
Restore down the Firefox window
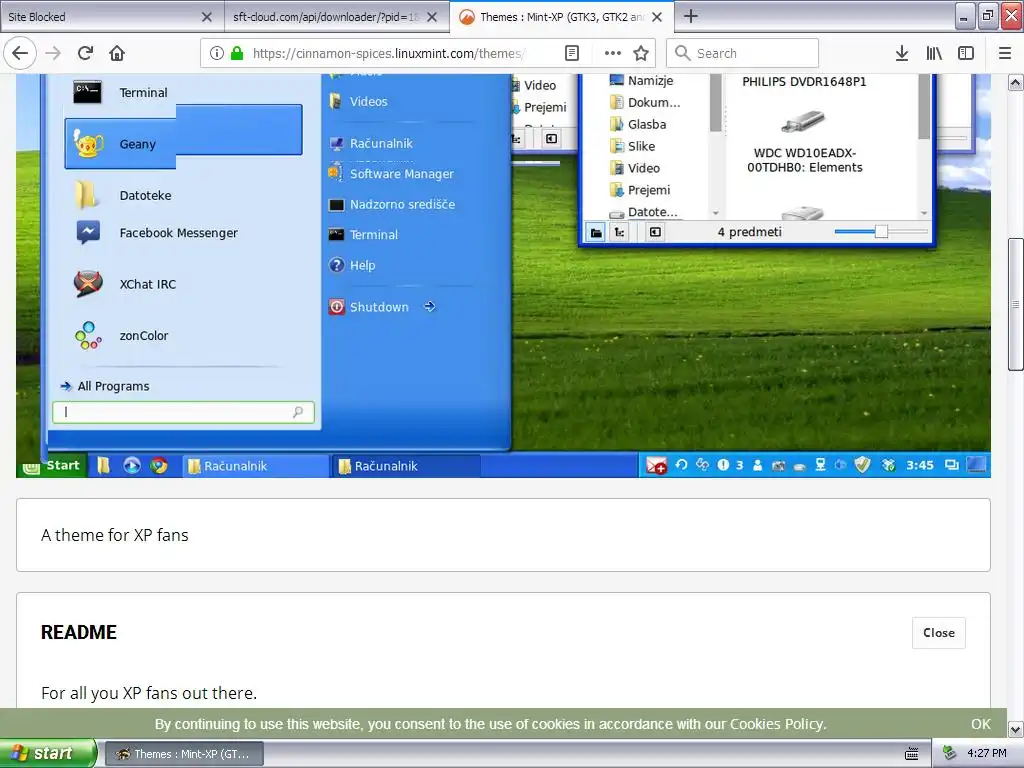987,16
